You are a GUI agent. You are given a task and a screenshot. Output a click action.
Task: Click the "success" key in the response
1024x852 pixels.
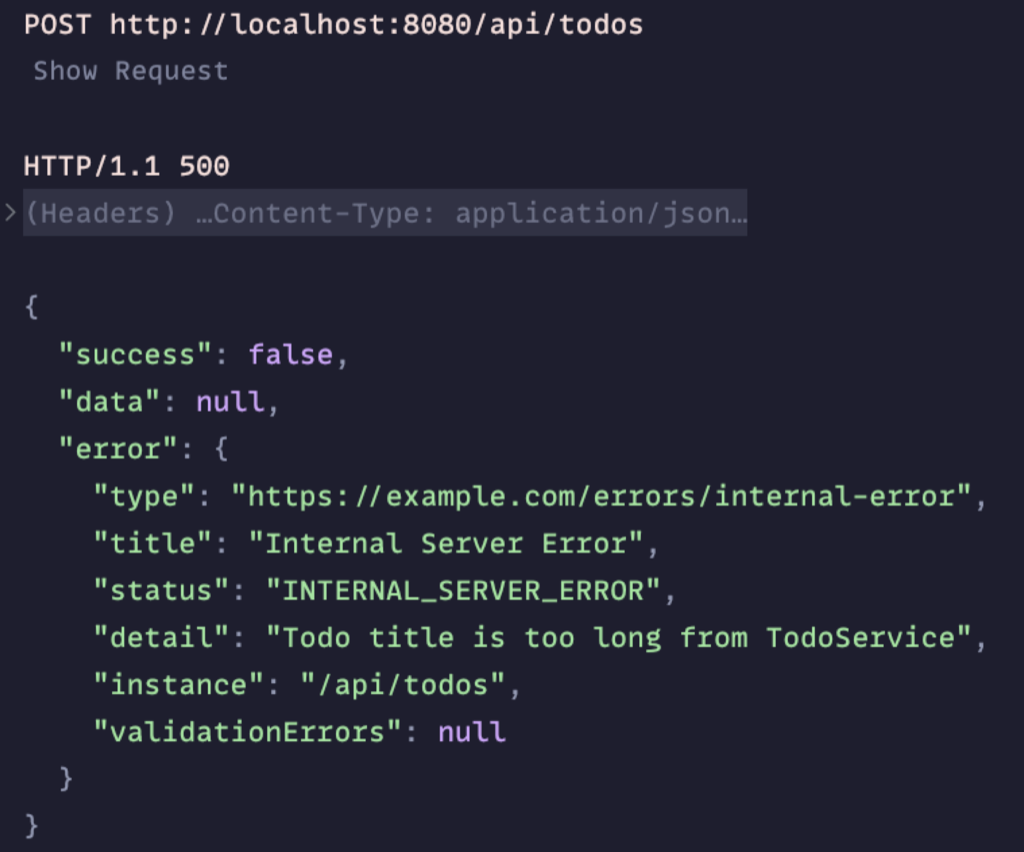[135, 355]
